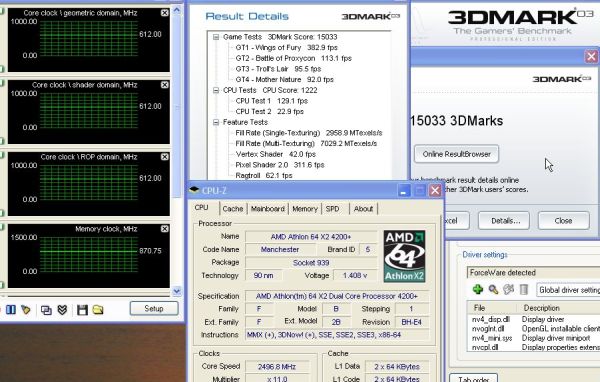Switch to the Mainboard tab in CPU-Z
This screenshot has width=600, height=382.
268,209
